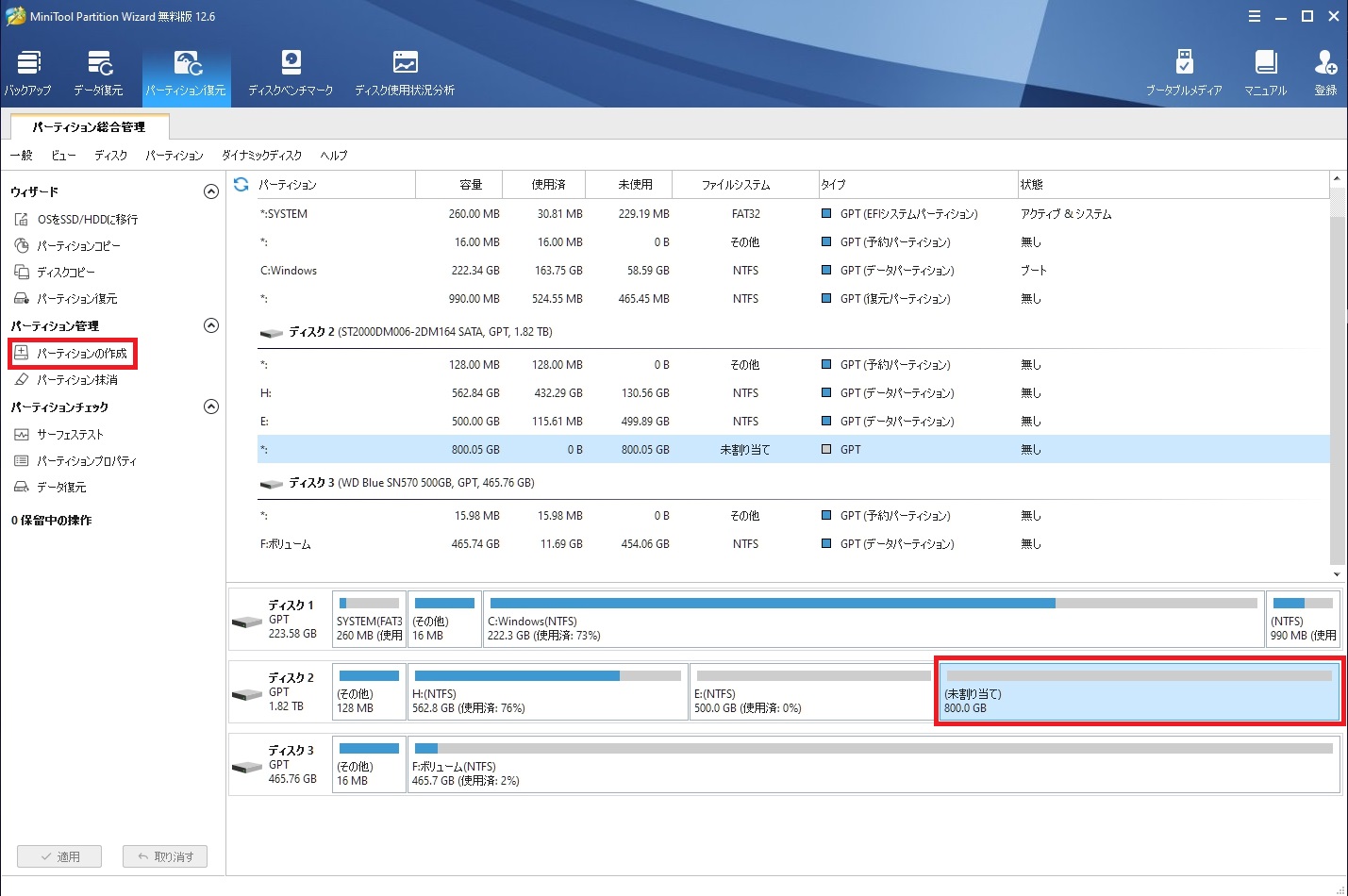Select E:(NTFS) block in disk map
Screen dimensions: 1348x896
point(812,691)
